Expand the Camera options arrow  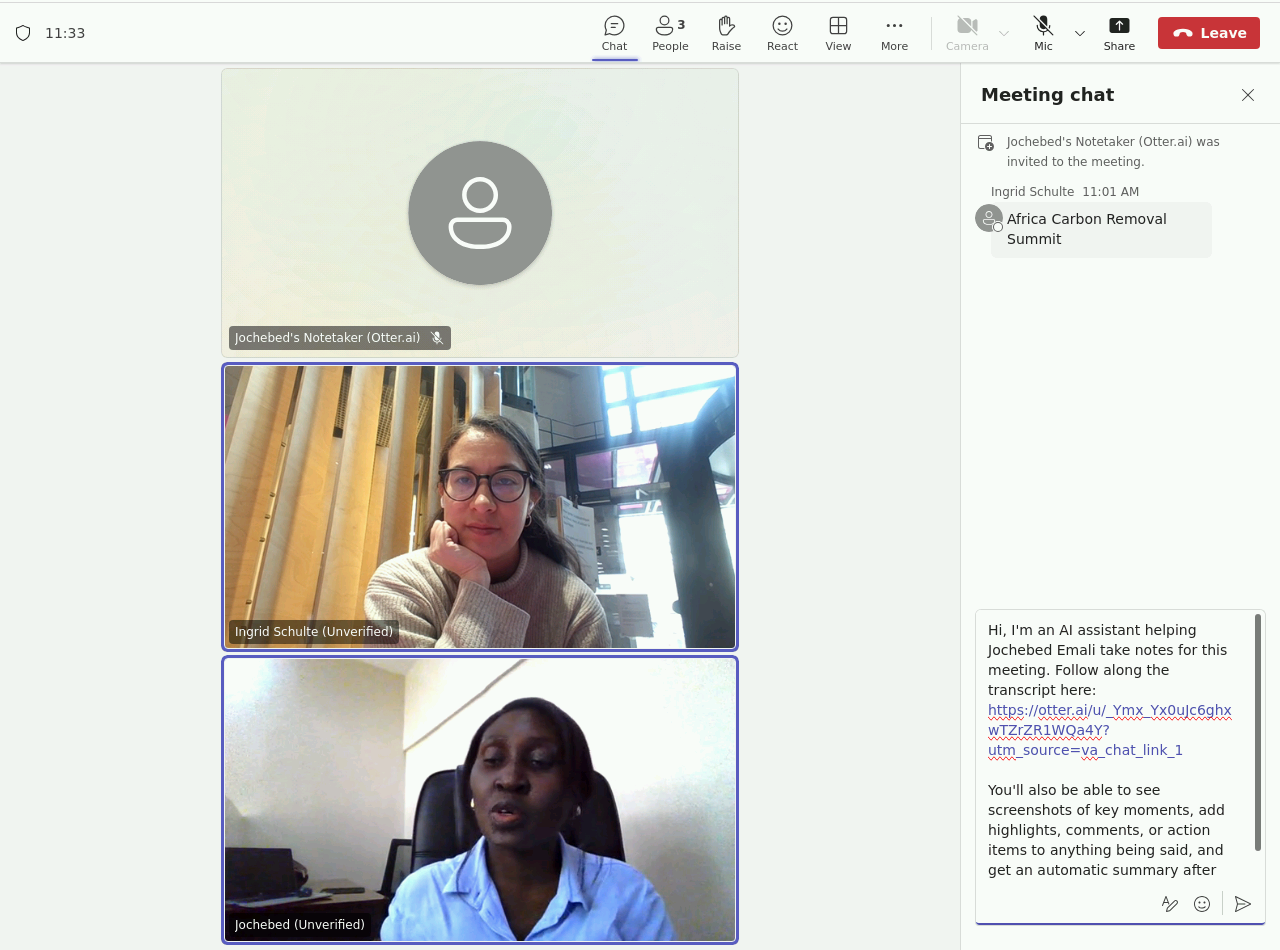click(1004, 33)
